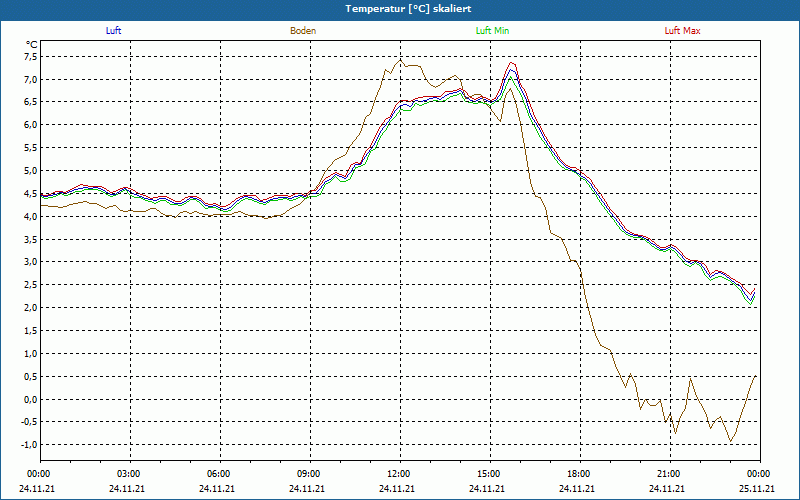Click the 5,5 y-axis value
The width and height of the screenshot is (800, 500).
click(x=31, y=148)
